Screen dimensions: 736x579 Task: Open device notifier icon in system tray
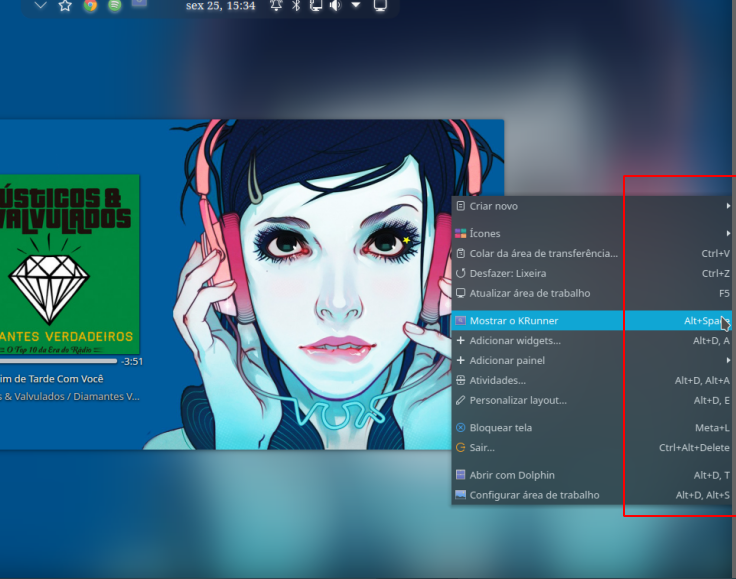pyautogui.click(x=316, y=6)
